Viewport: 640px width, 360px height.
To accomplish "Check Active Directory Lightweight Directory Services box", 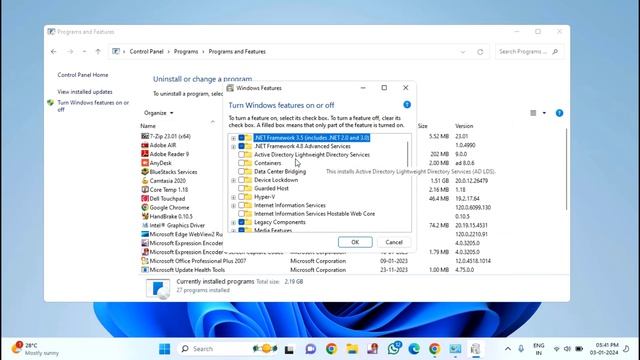I will [x=241, y=155].
